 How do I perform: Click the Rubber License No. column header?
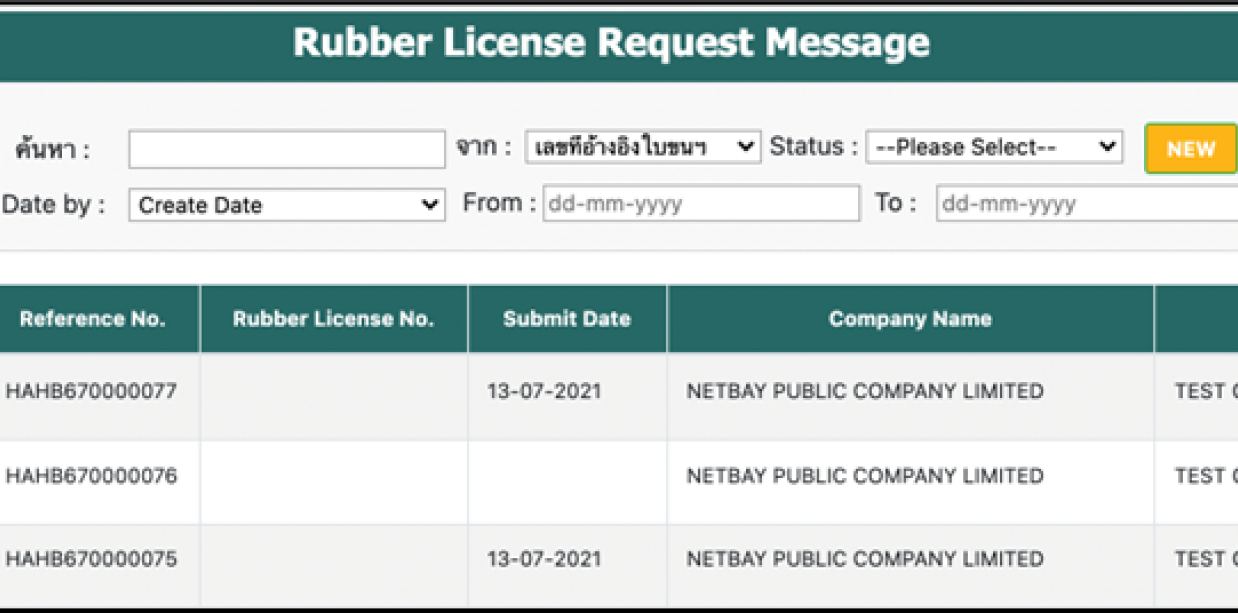coord(333,318)
